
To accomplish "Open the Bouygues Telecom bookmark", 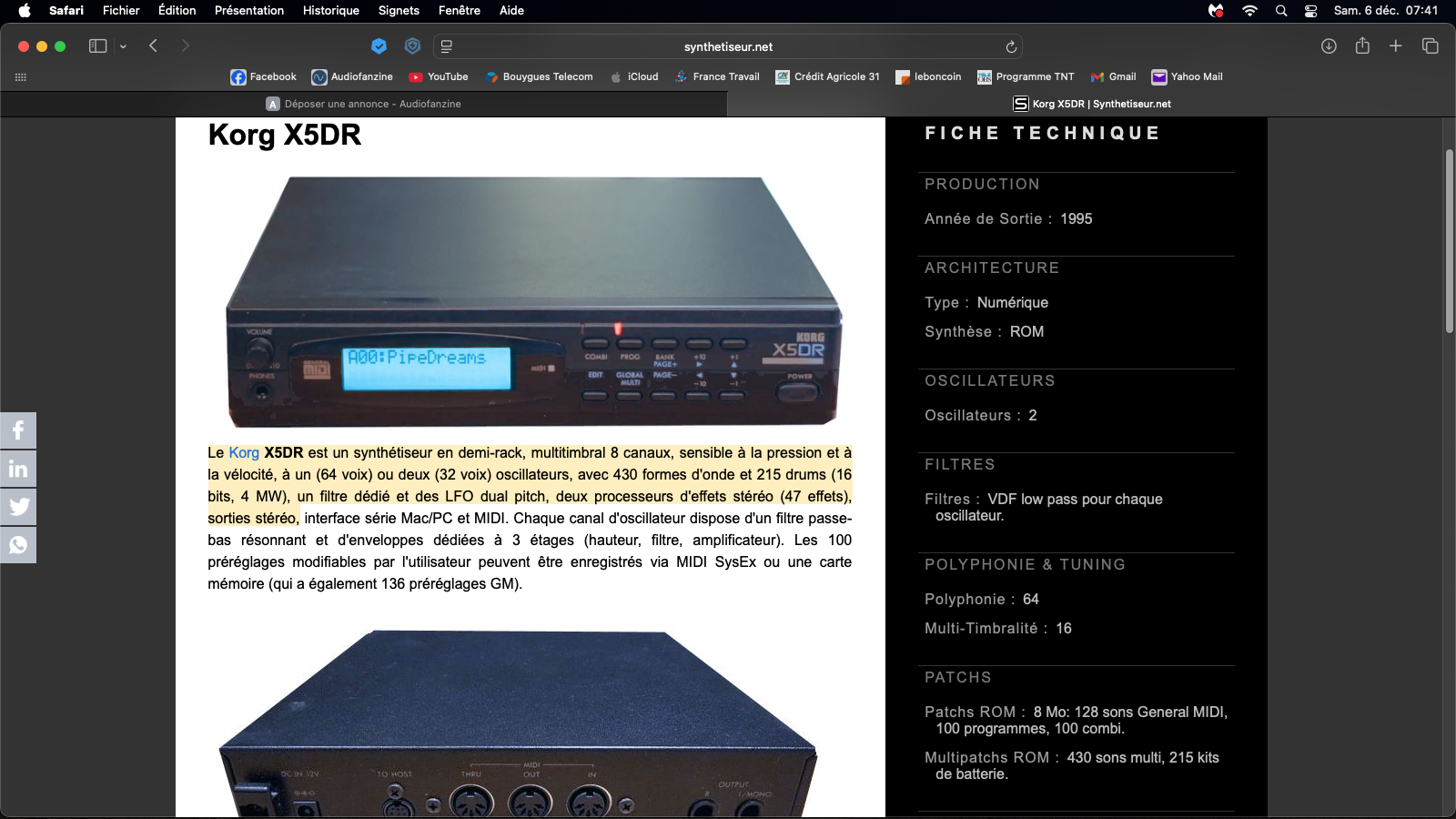I will (x=539, y=77).
